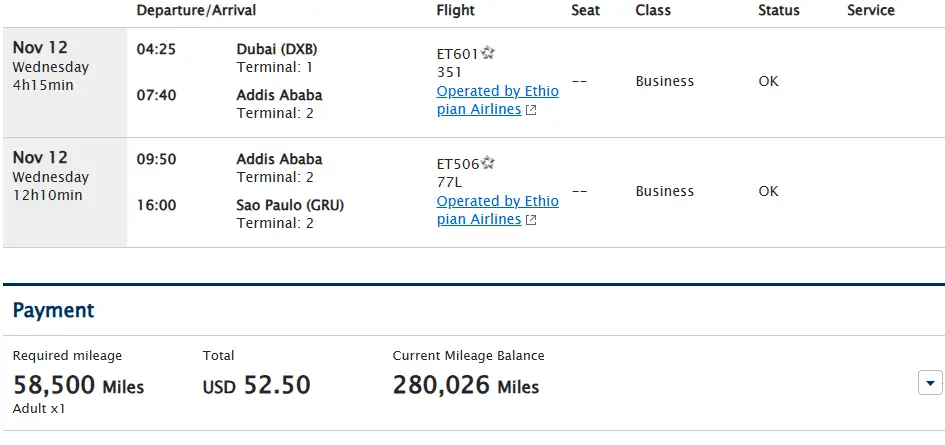This screenshot has height=445, width=945.
Task: Click the Flight column header
Action: (456, 11)
